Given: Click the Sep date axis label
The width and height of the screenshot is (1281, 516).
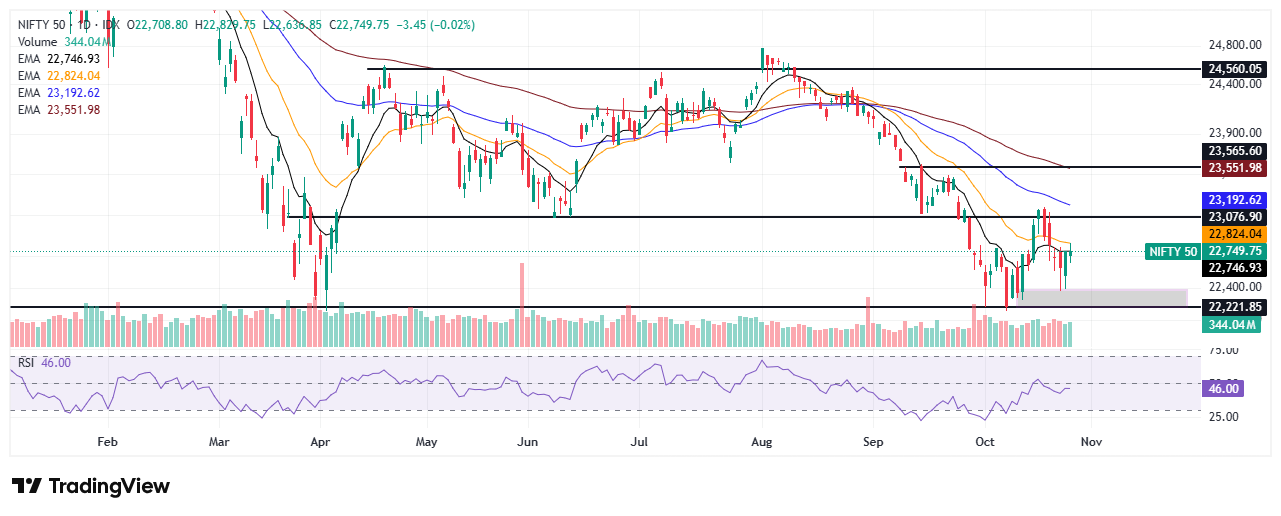Looking at the screenshot, I should (x=874, y=440).
